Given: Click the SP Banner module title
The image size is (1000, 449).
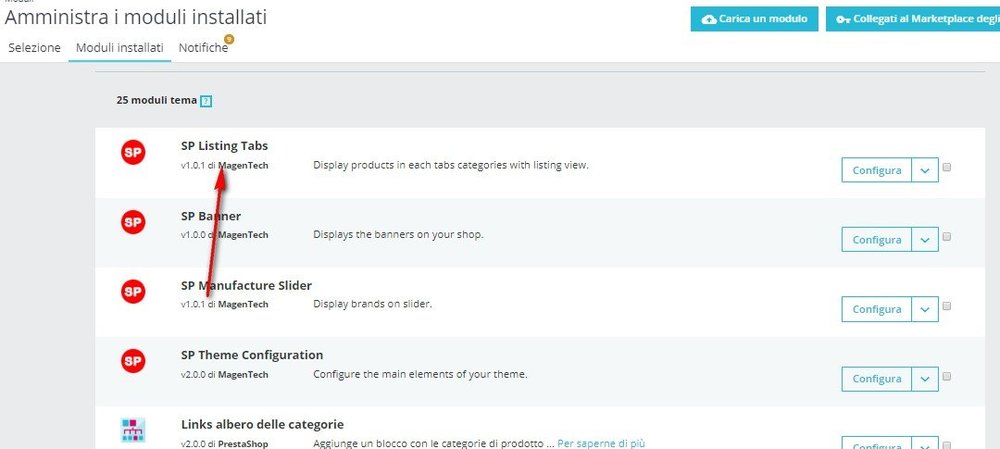Looking at the screenshot, I should [211, 216].
